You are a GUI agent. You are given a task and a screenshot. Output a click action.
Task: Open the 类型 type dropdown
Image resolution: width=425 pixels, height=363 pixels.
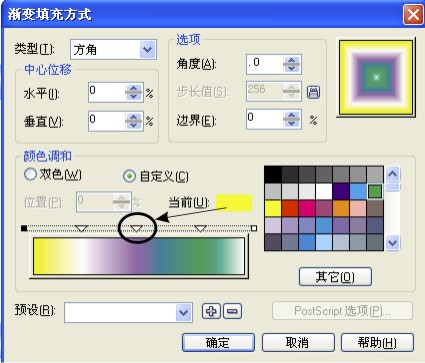click(x=147, y=50)
